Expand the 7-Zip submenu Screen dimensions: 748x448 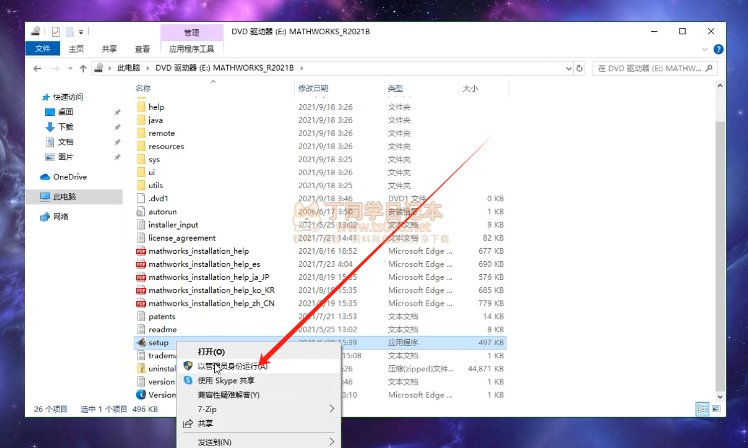pos(332,409)
